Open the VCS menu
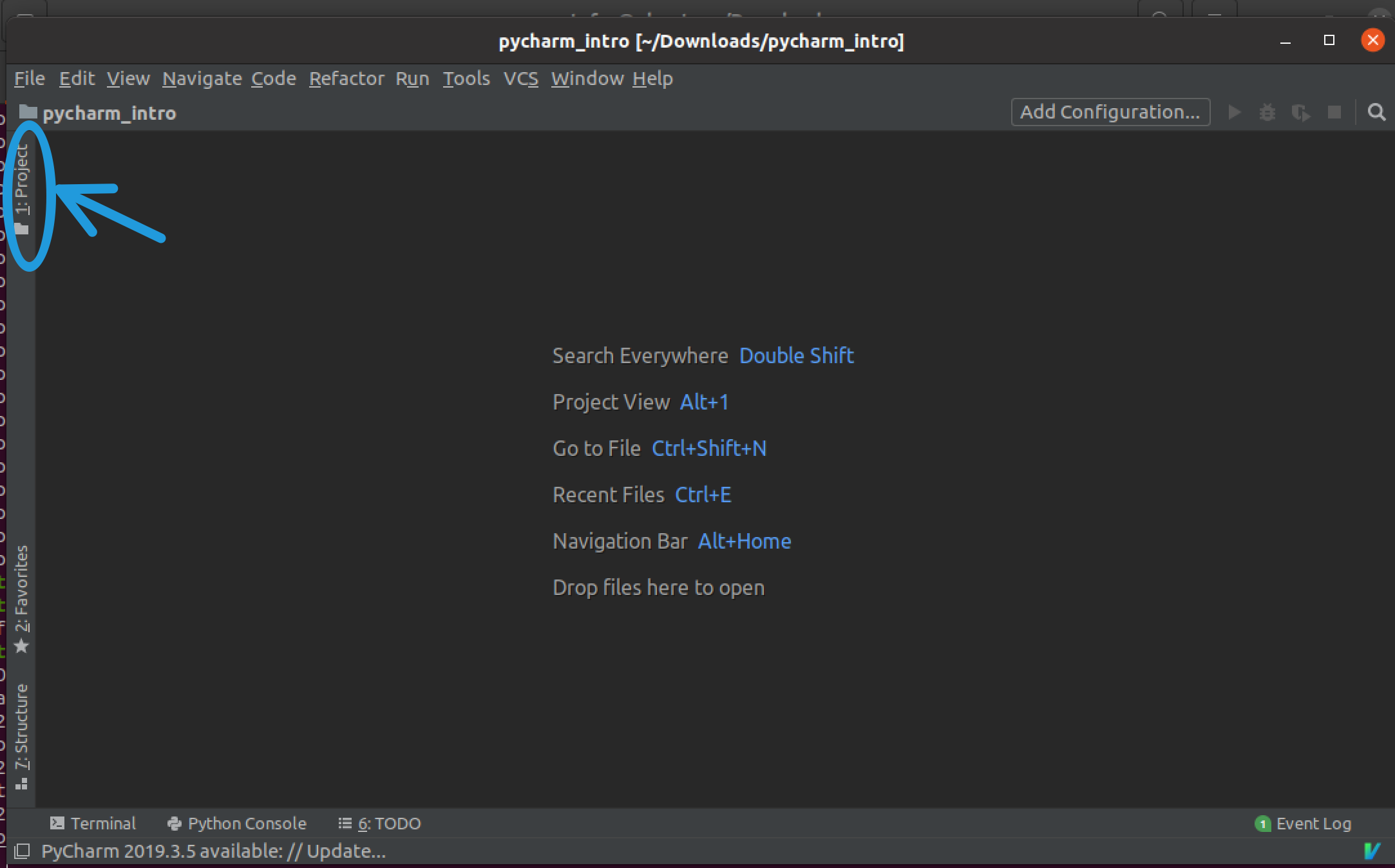 (x=520, y=78)
